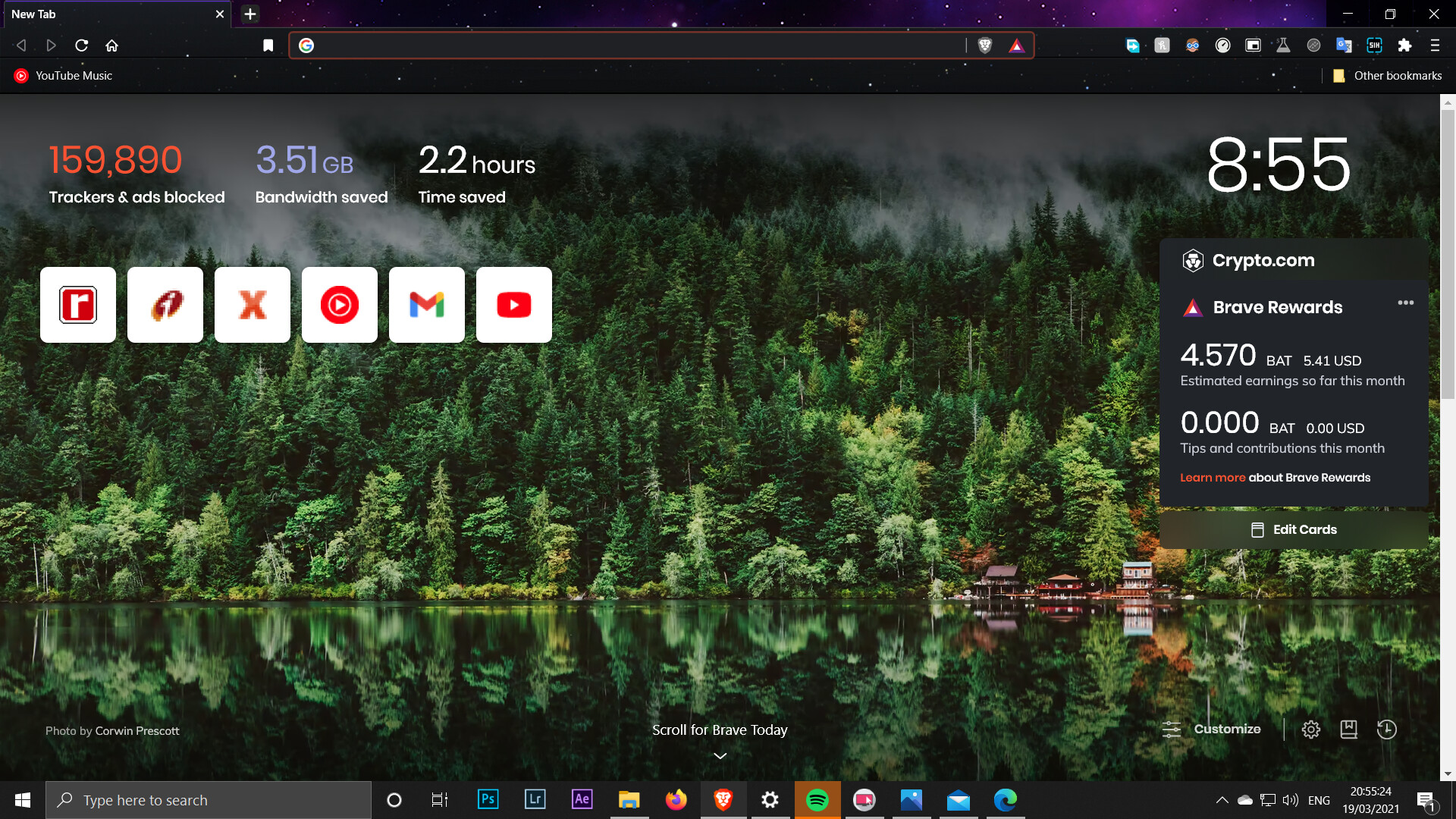Open browsing history clock icon

(1386, 730)
